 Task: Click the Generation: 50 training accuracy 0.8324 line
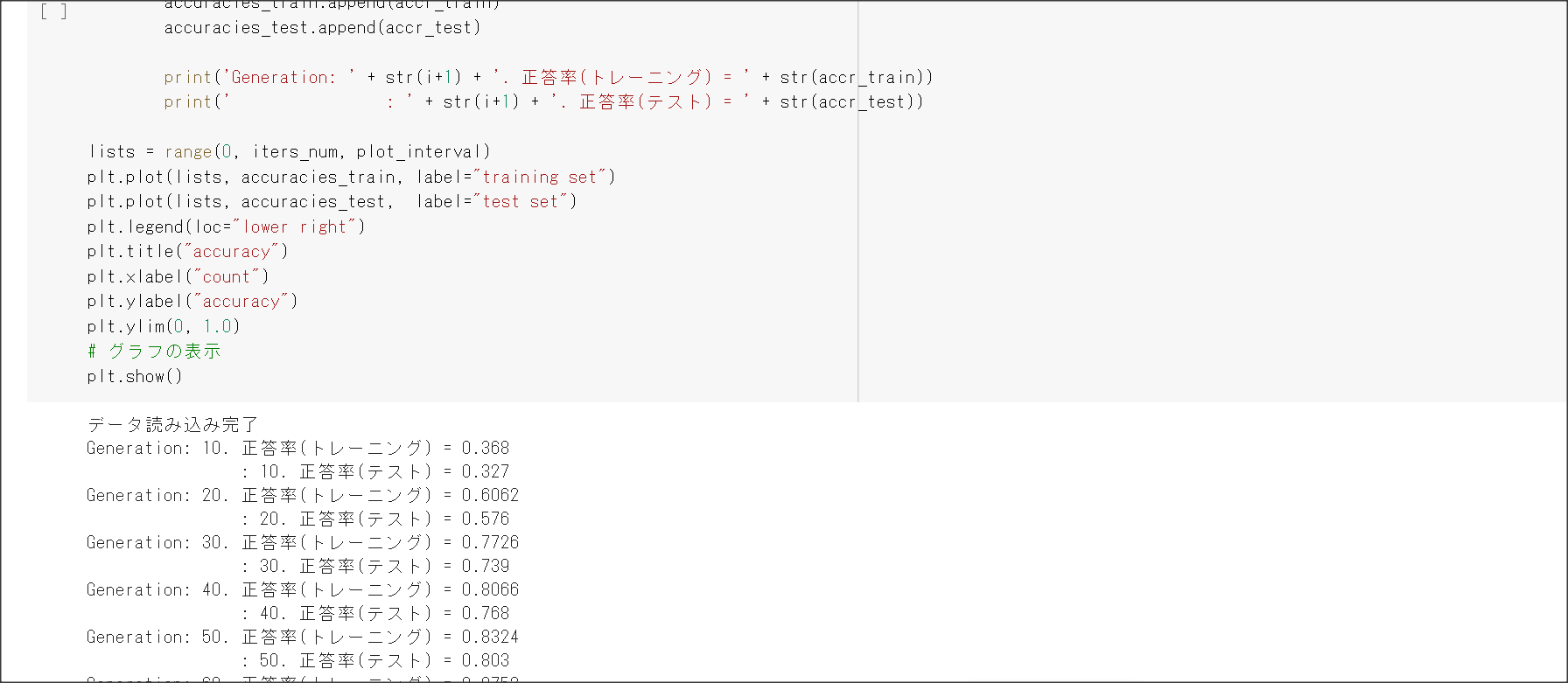(303, 637)
